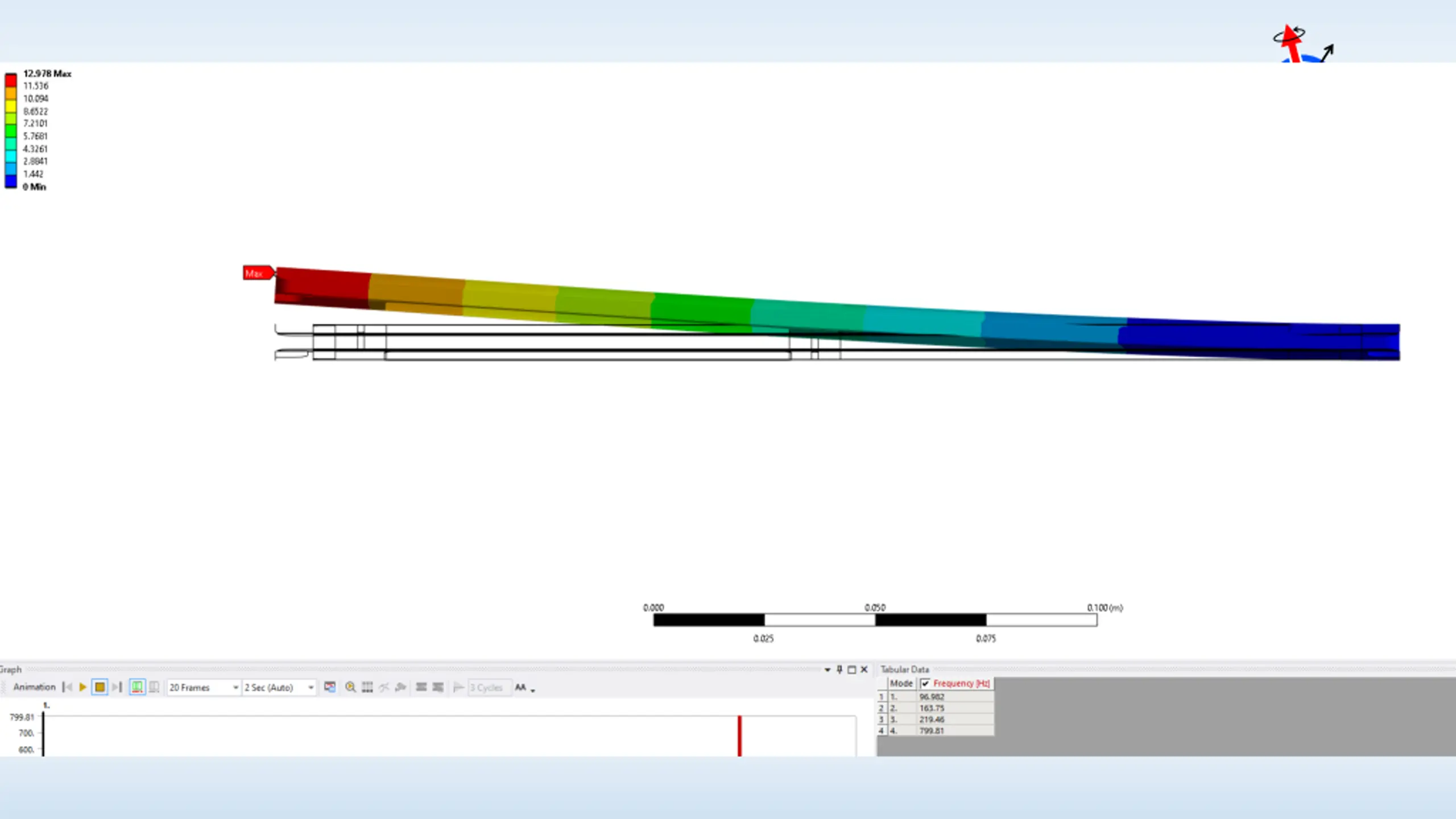Pin the Graph panel
The width and height of the screenshot is (1456, 819).
(839, 669)
